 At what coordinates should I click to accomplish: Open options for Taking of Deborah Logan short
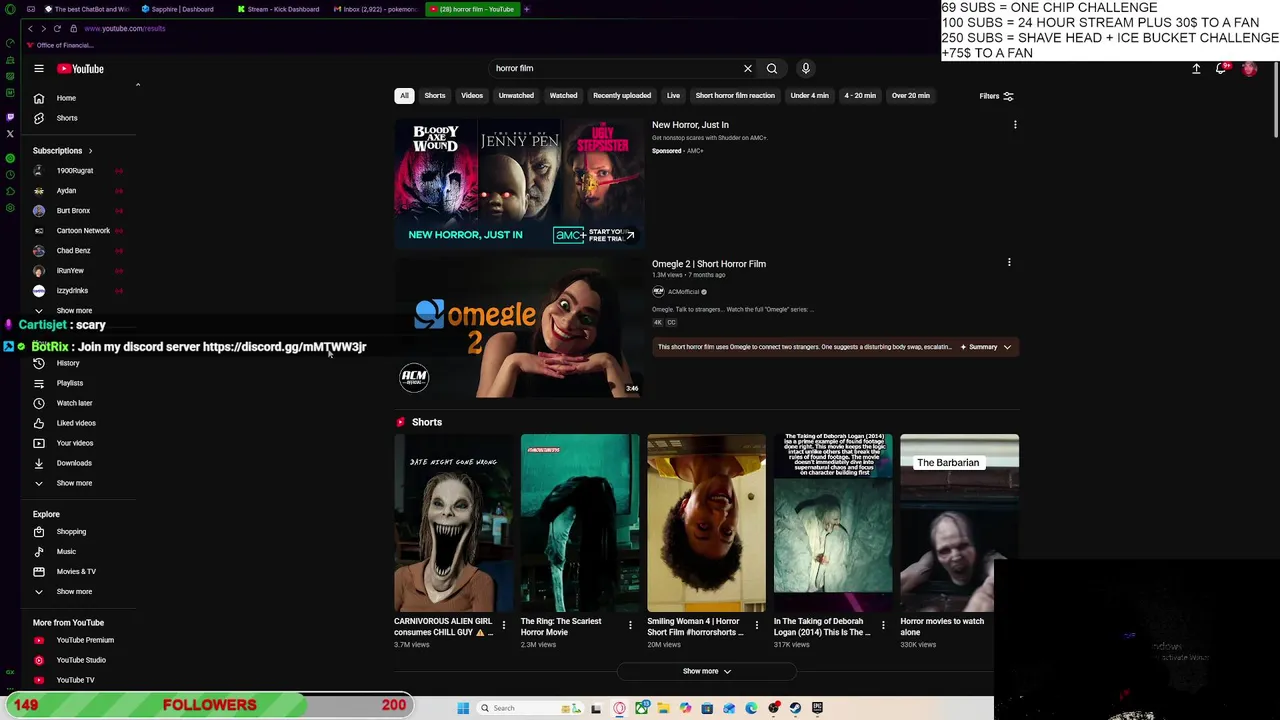point(883,626)
